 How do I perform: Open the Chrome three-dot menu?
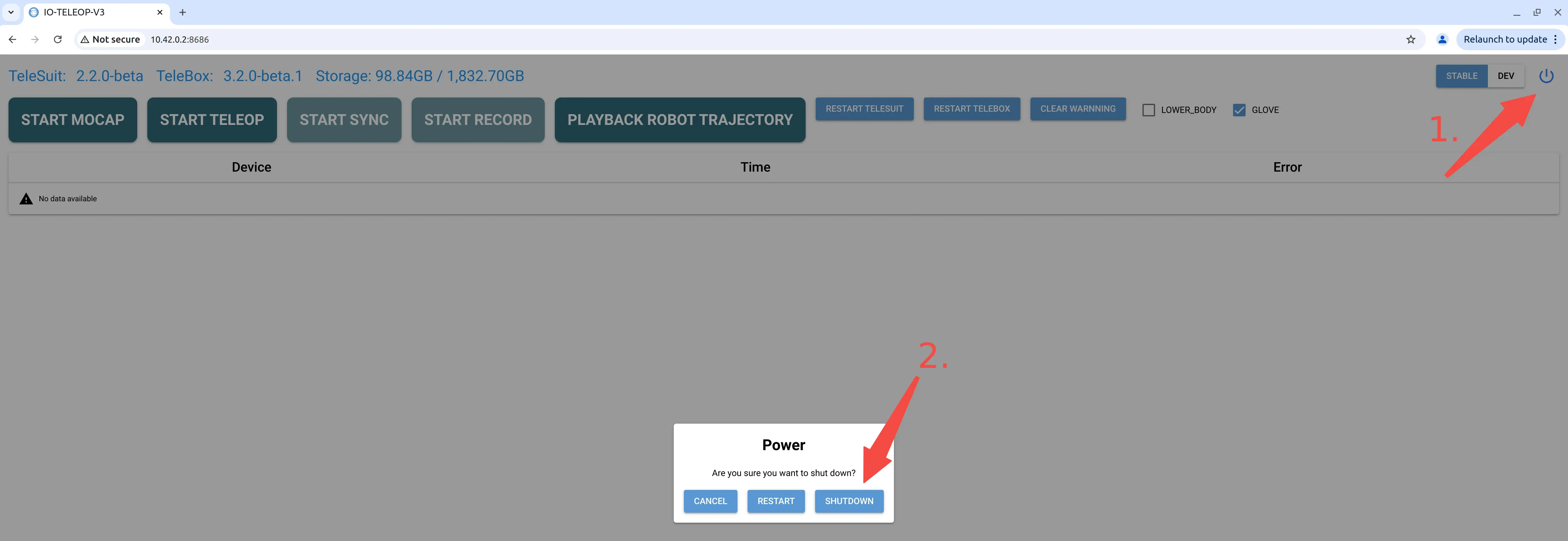[x=1558, y=39]
